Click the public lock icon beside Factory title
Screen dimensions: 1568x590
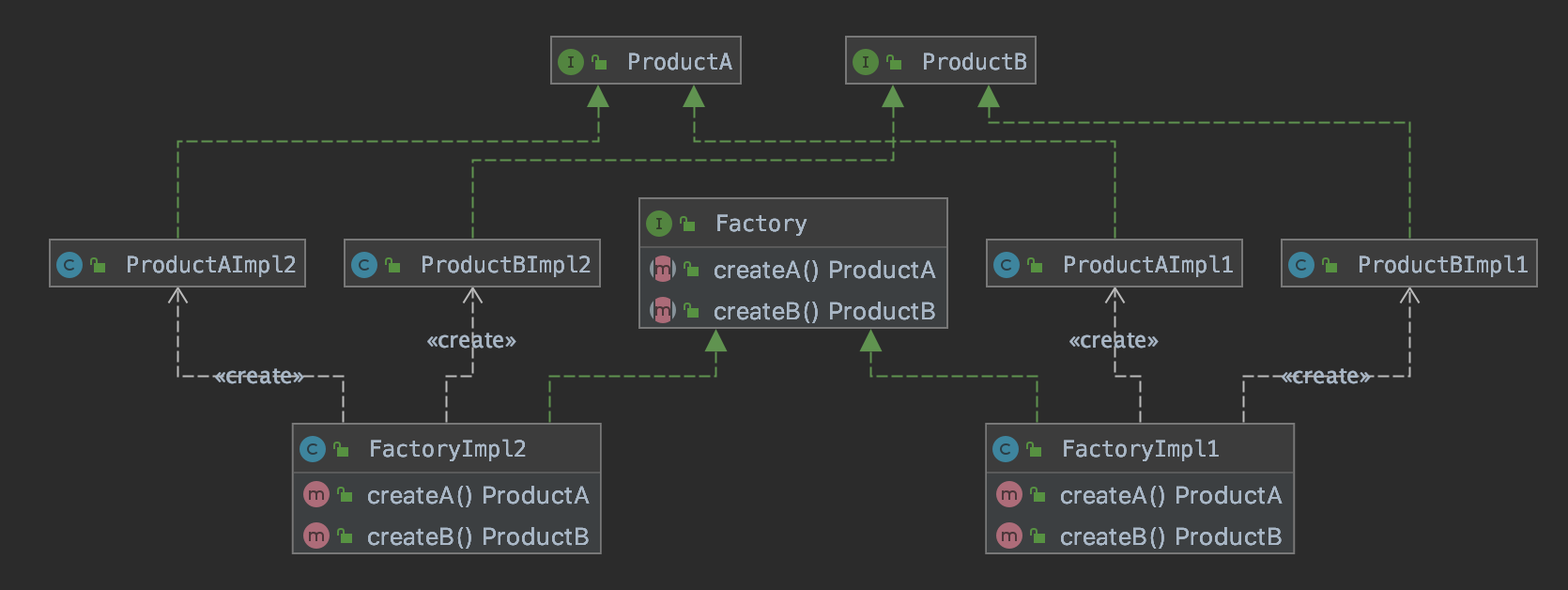pos(687,224)
